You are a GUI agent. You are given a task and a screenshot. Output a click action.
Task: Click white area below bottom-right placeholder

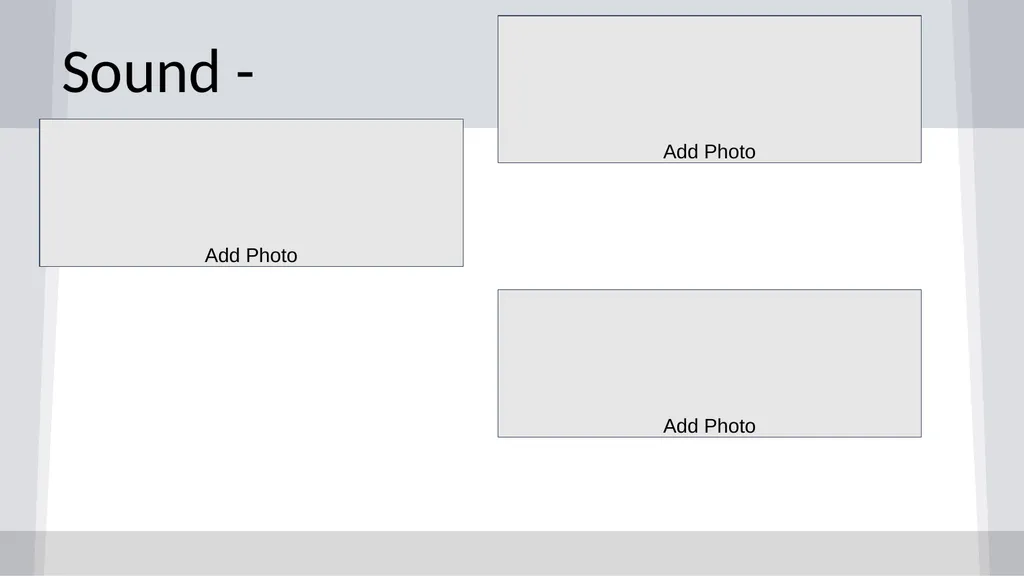(x=709, y=483)
